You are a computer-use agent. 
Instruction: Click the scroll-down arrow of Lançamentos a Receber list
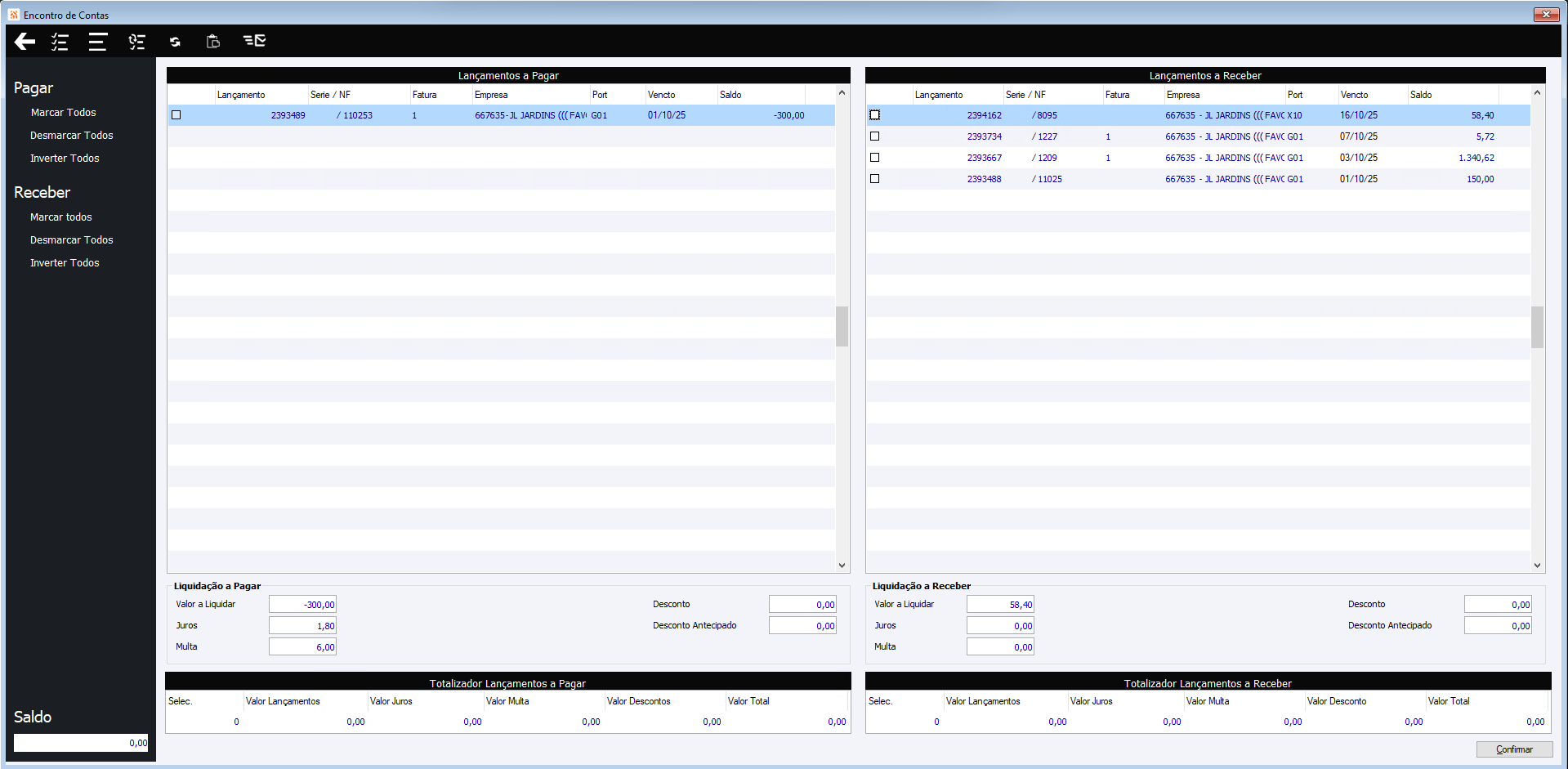[x=1537, y=565]
